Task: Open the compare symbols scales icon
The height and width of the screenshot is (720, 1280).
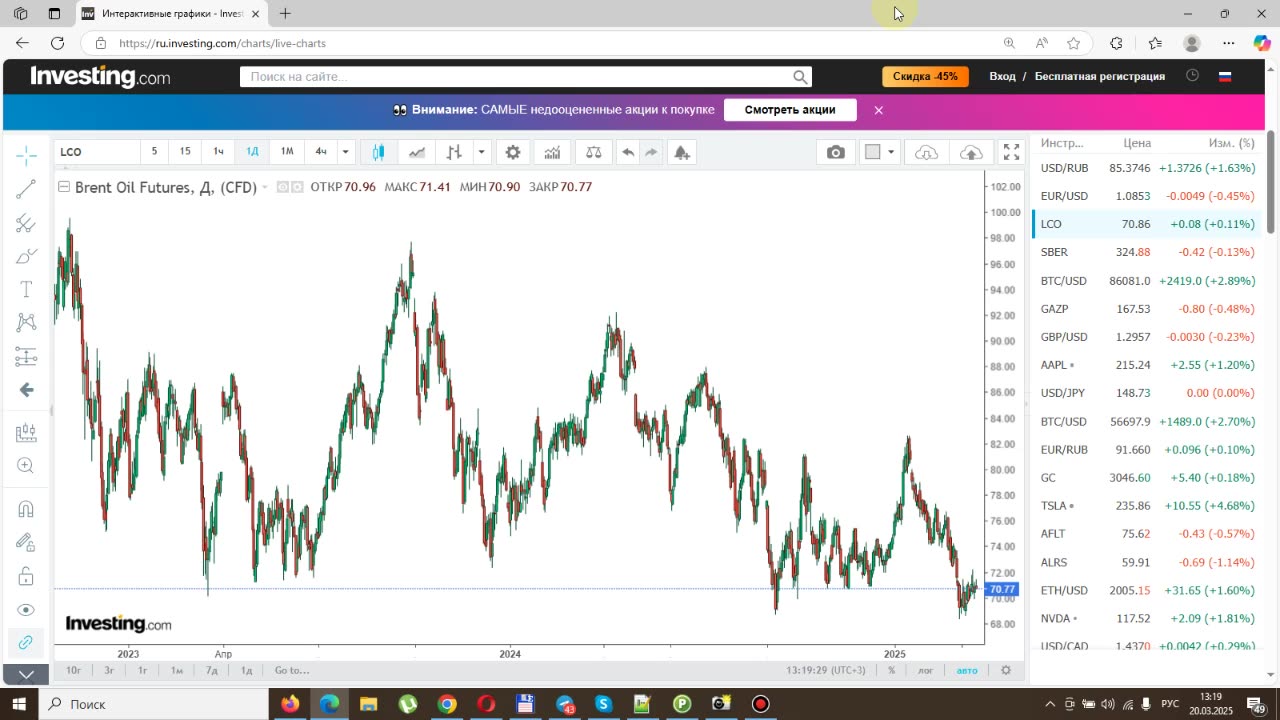Action: point(594,152)
